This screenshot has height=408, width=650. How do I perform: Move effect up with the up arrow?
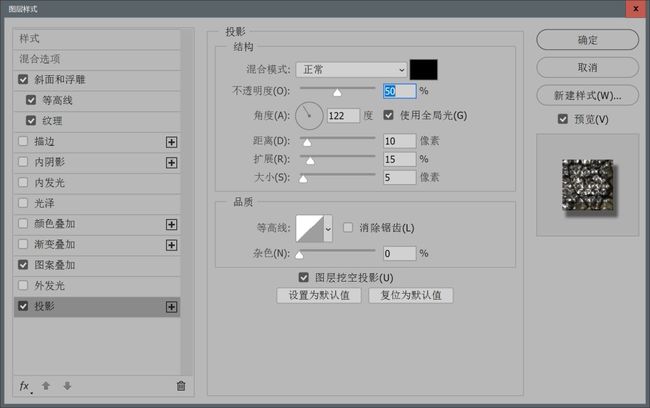(x=46, y=386)
